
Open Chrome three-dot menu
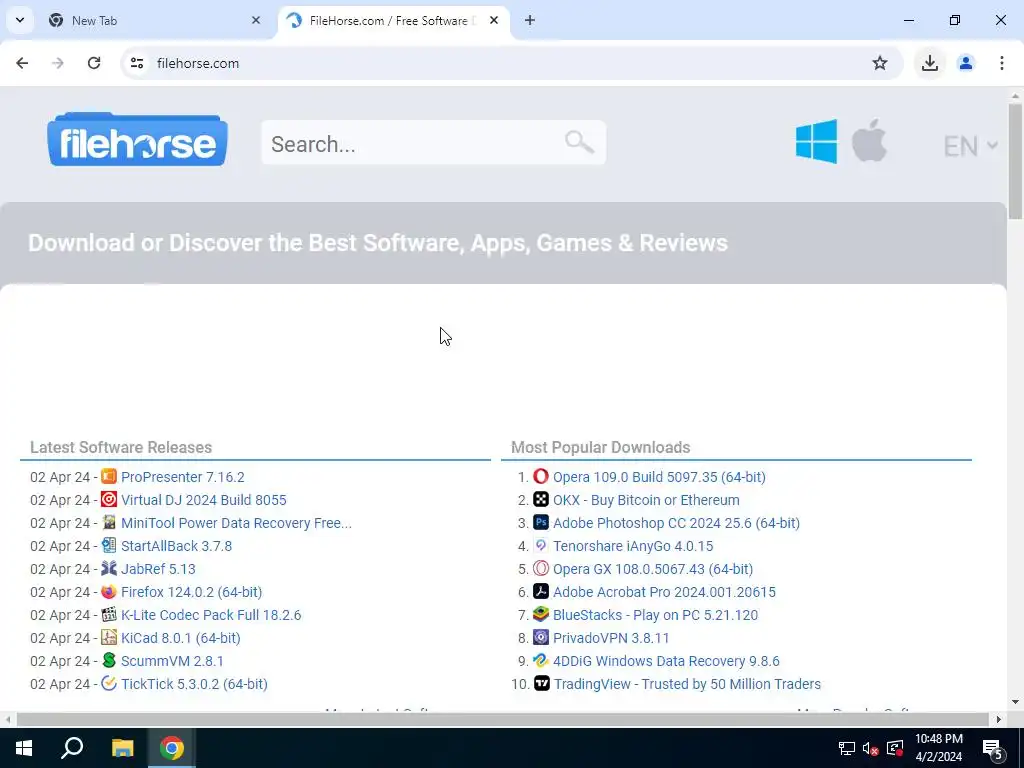pos(1001,63)
